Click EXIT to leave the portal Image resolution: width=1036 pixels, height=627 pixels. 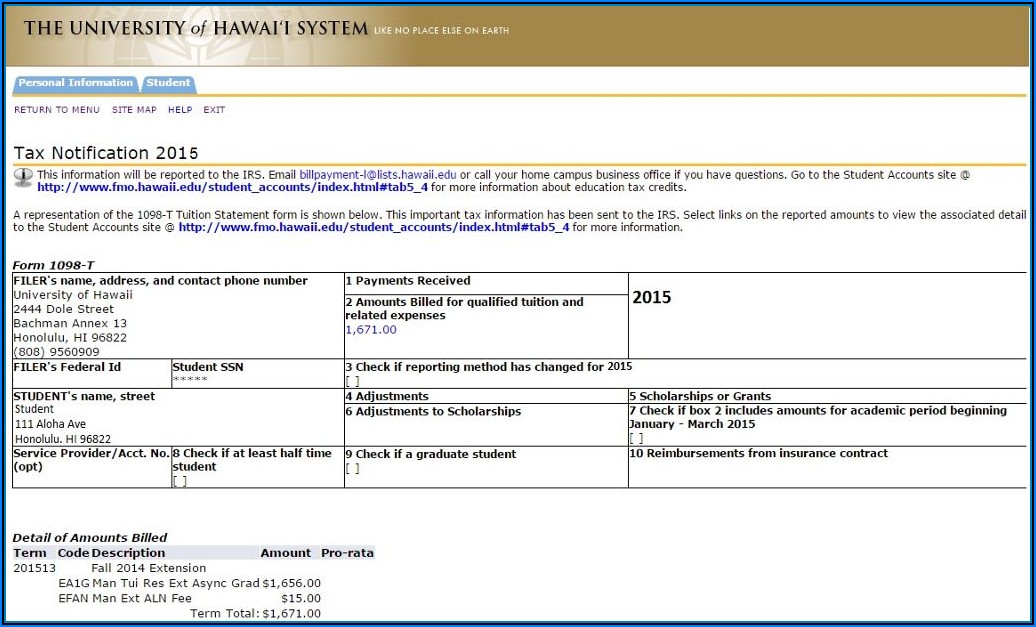pyautogui.click(x=214, y=110)
